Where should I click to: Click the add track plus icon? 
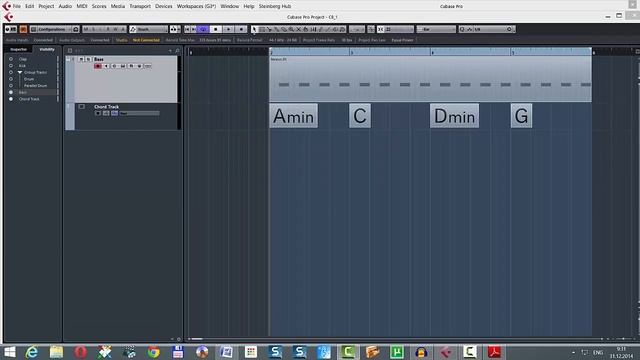click(x=170, y=51)
